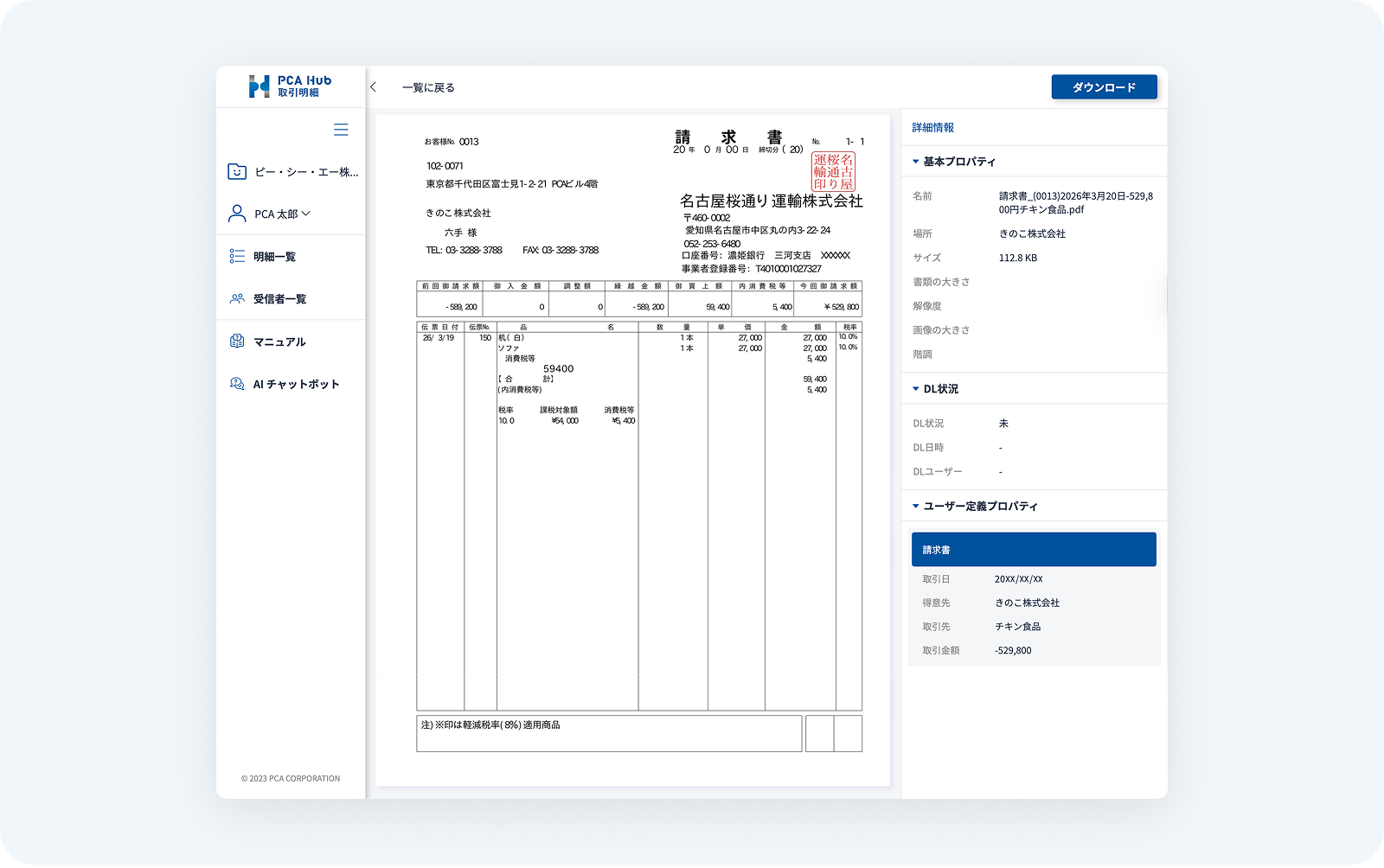Click the ¥529,800 total on the invoice
This screenshot has height=868, width=1384.
[841, 307]
